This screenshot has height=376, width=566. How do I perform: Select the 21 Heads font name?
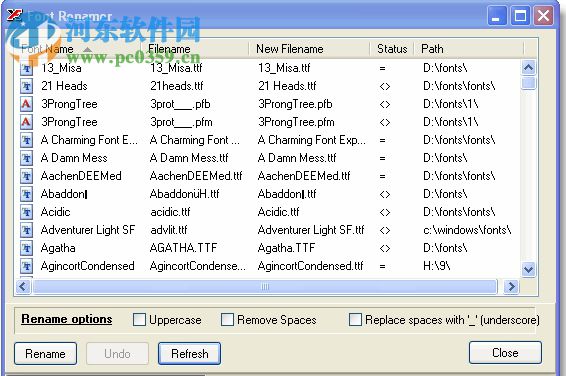coord(64,86)
